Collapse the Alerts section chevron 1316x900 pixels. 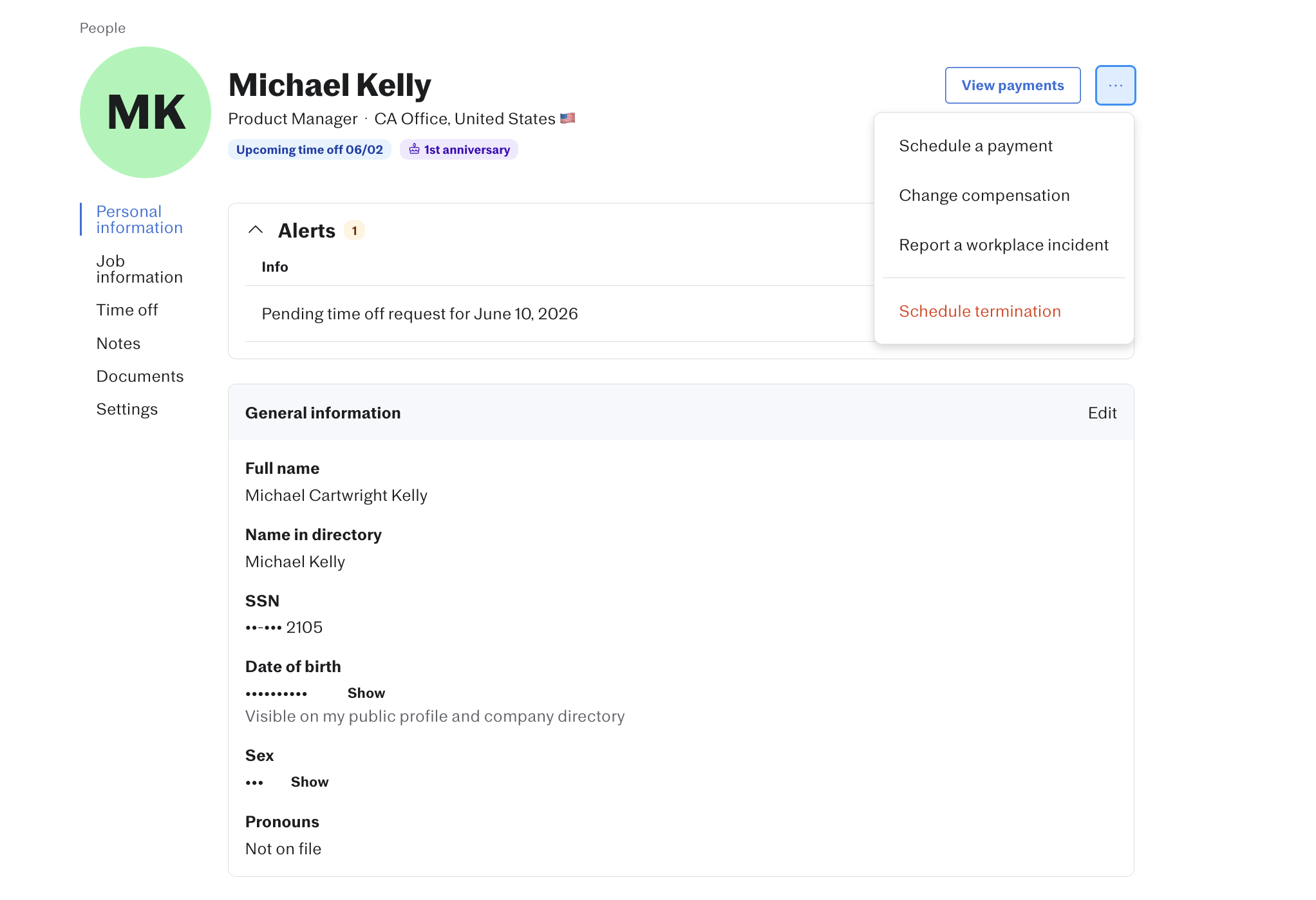coord(256,230)
